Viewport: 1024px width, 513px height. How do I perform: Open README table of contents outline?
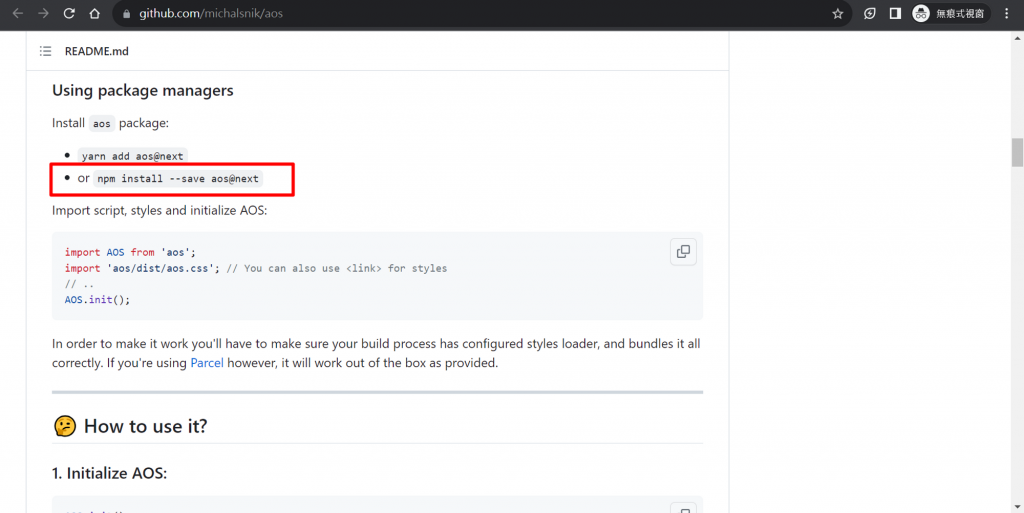tap(45, 51)
